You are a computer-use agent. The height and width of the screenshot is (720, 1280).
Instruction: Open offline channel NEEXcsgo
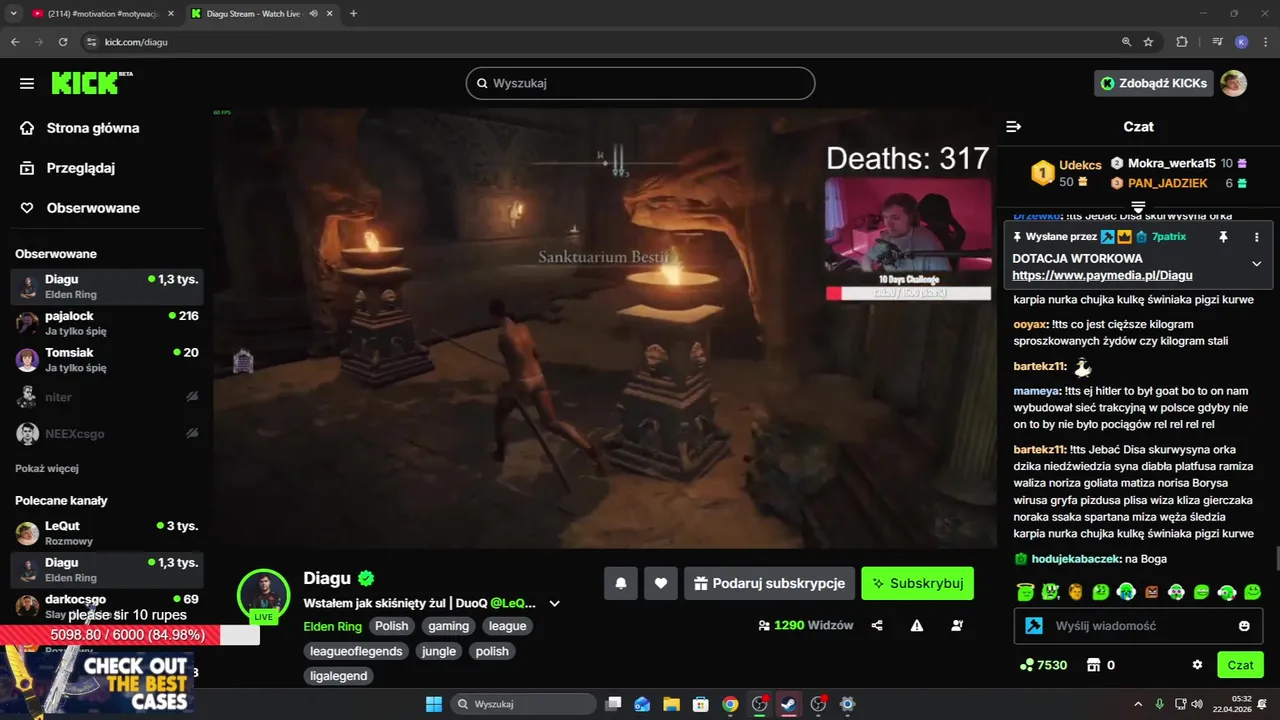[x=107, y=434]
